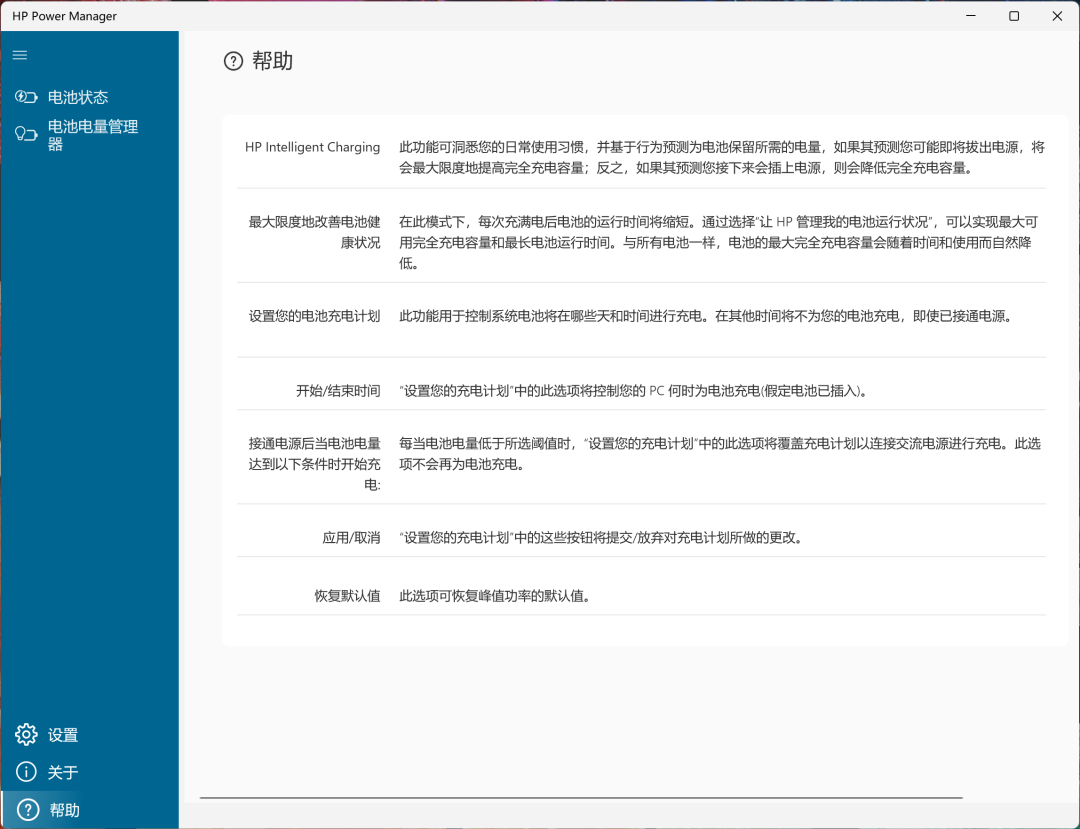1080x829 pixels.
Task: Click the "恢复默认值" topic label
Action: [347, 596]
